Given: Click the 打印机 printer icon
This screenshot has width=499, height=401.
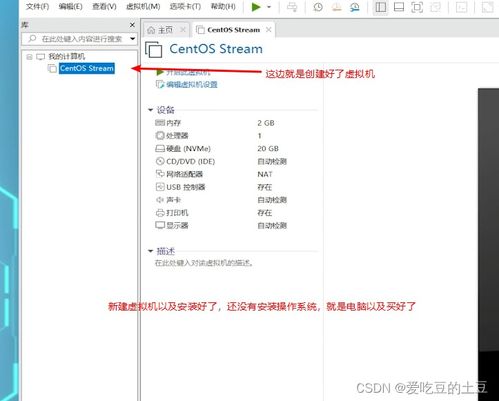Looking at the screenshot, I should pos(160,213).
